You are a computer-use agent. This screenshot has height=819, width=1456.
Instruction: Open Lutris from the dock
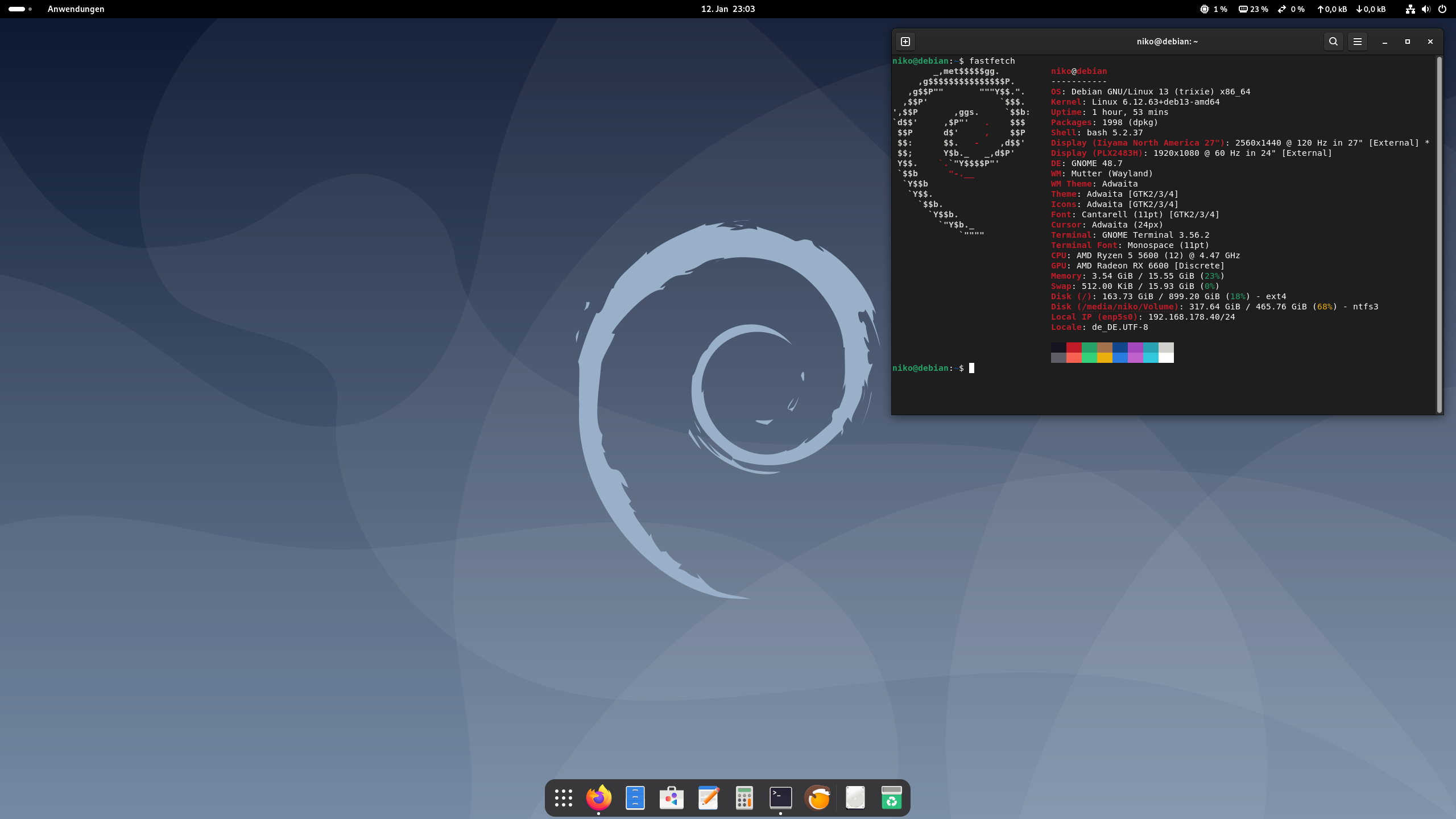(817, 797)
